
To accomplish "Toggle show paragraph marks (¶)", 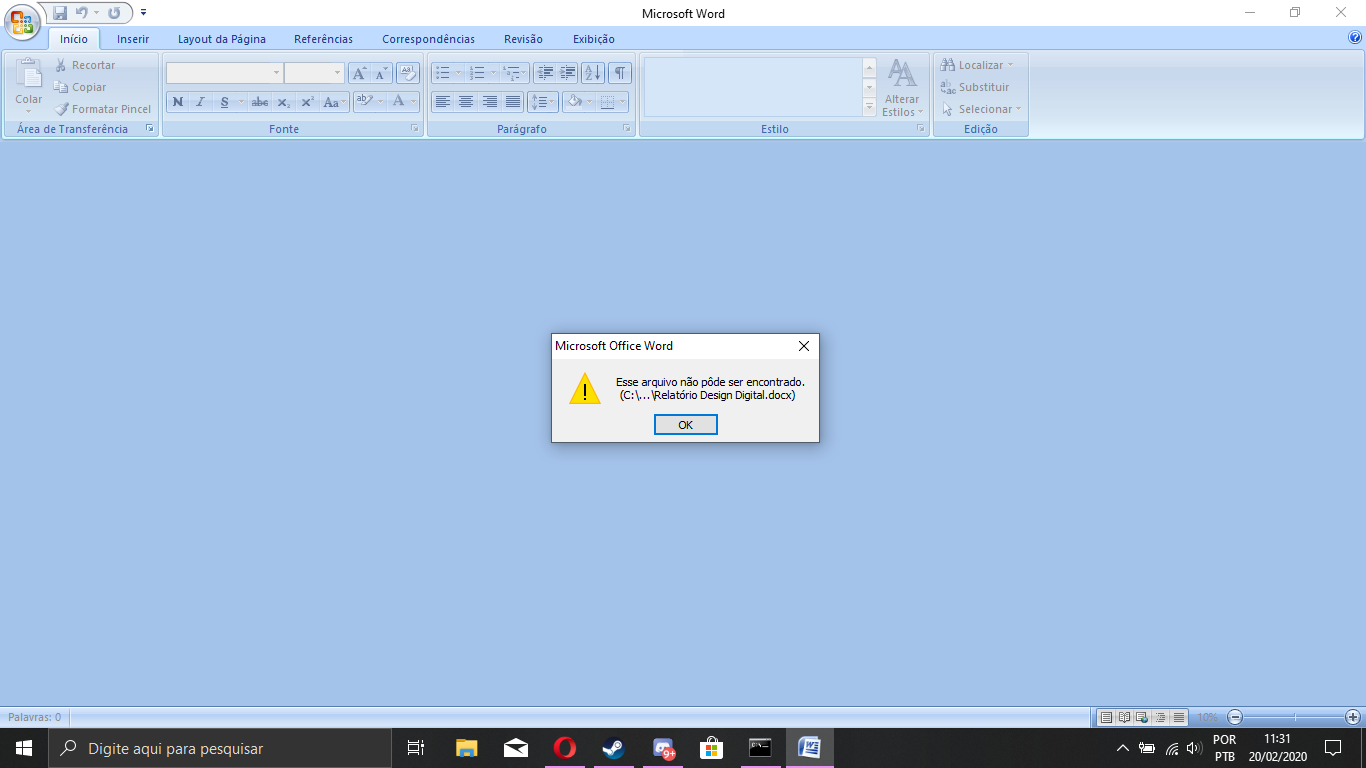I will [621, 73].
